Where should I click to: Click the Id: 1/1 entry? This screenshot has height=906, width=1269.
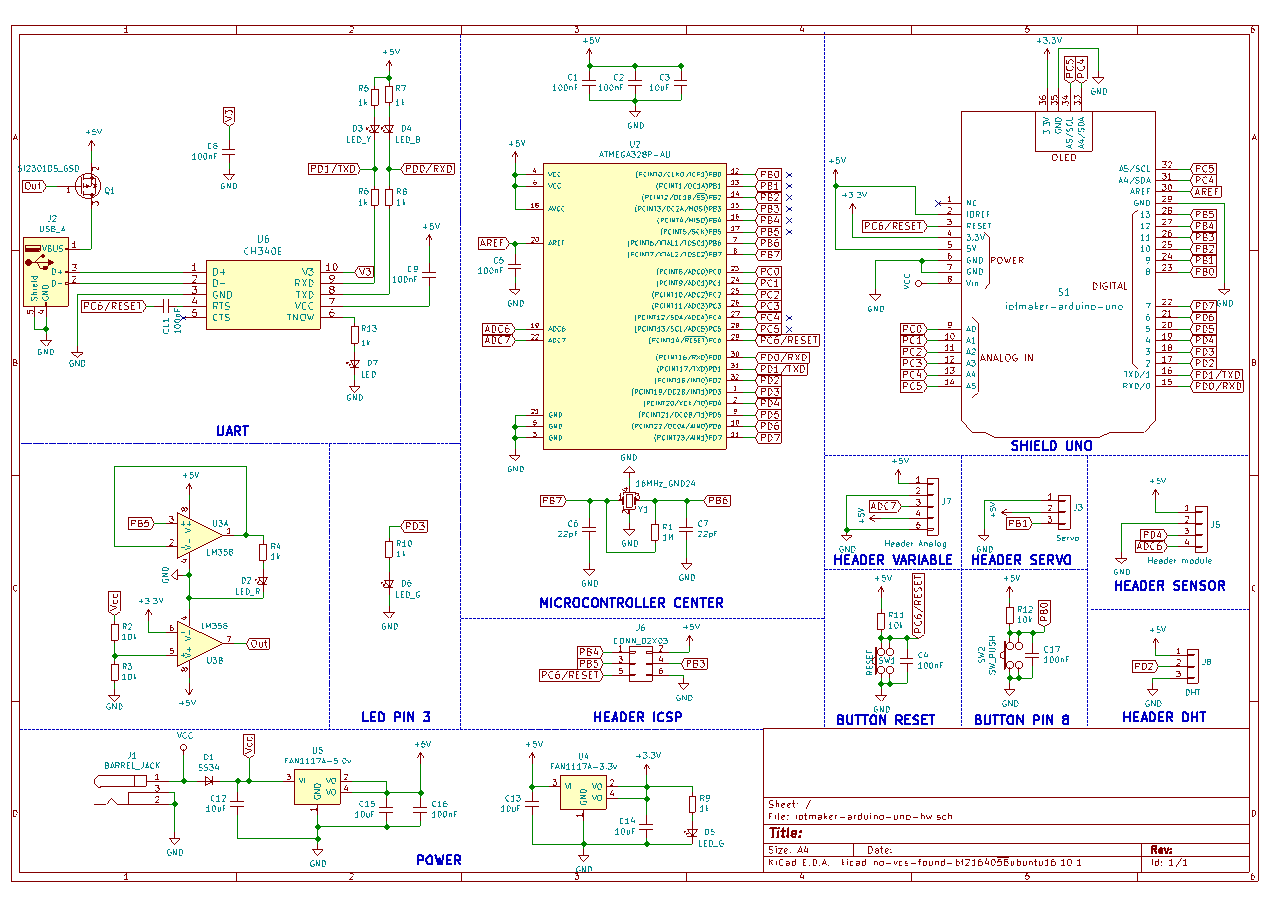click(1169, 861)
